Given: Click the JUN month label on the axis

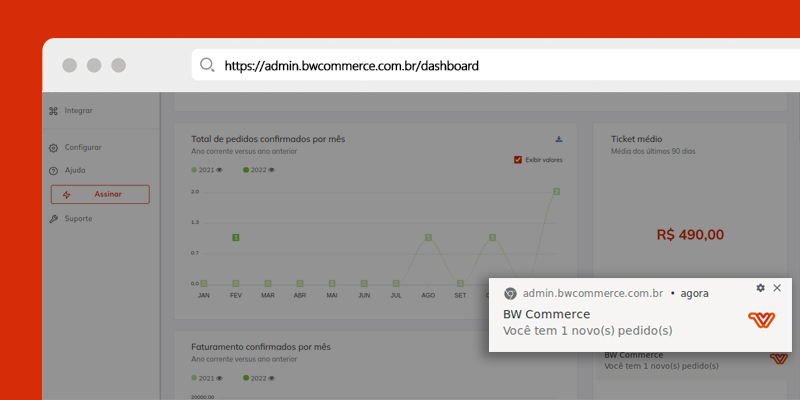Looking at the screenshot, I should click(364, 295).
